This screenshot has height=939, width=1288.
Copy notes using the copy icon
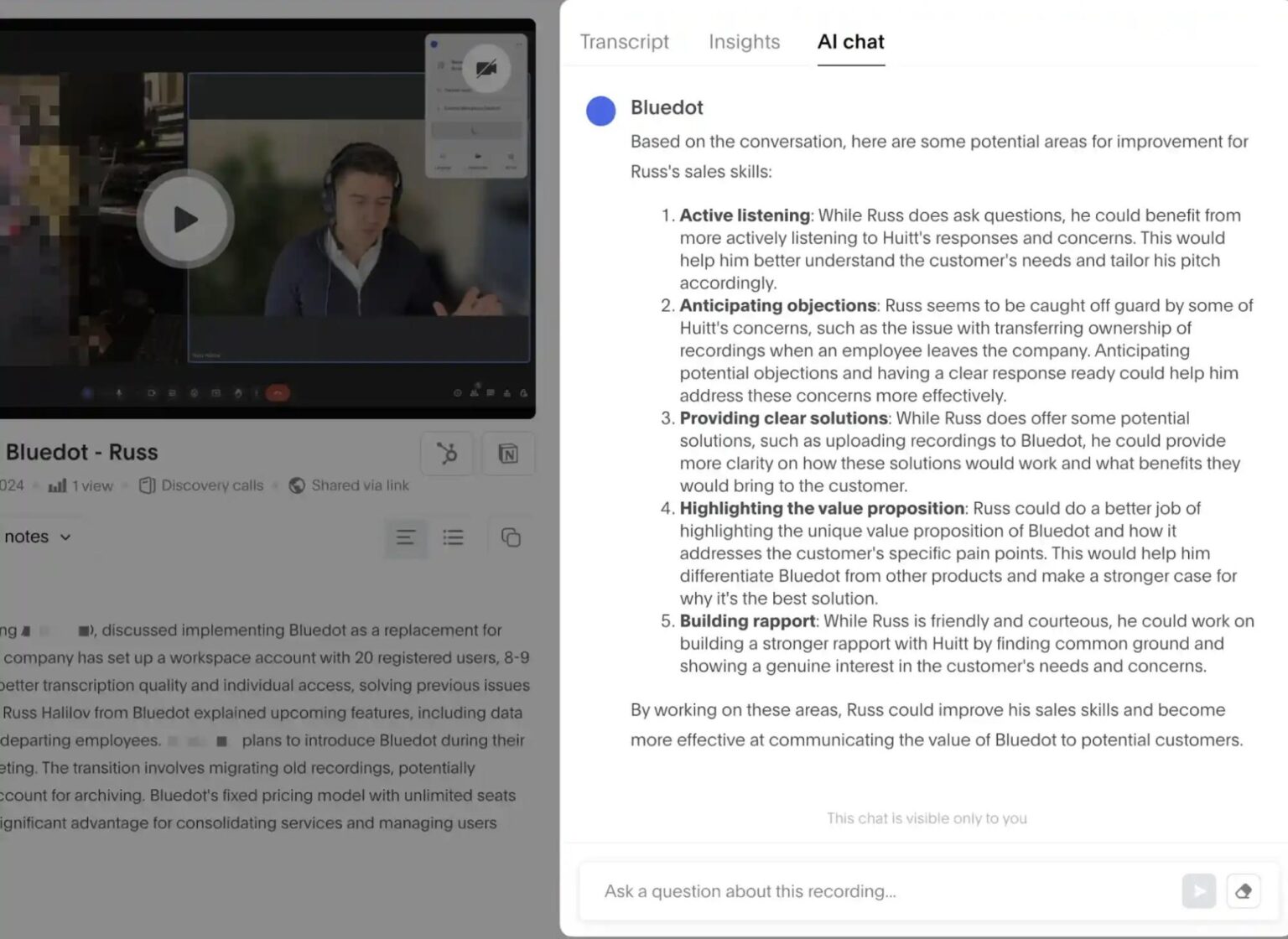[x=510, y=537]
